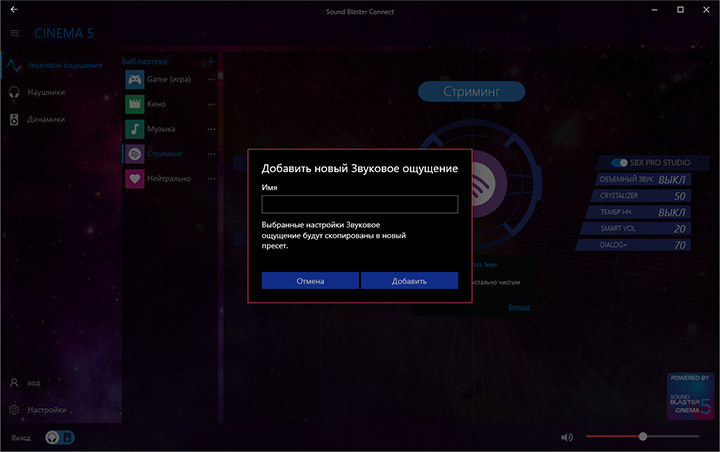Click the ТЕМБР НЧ ВЫКЛ row
The width and height of the screenshot is (720, 452).
click(x=638, y=212)
